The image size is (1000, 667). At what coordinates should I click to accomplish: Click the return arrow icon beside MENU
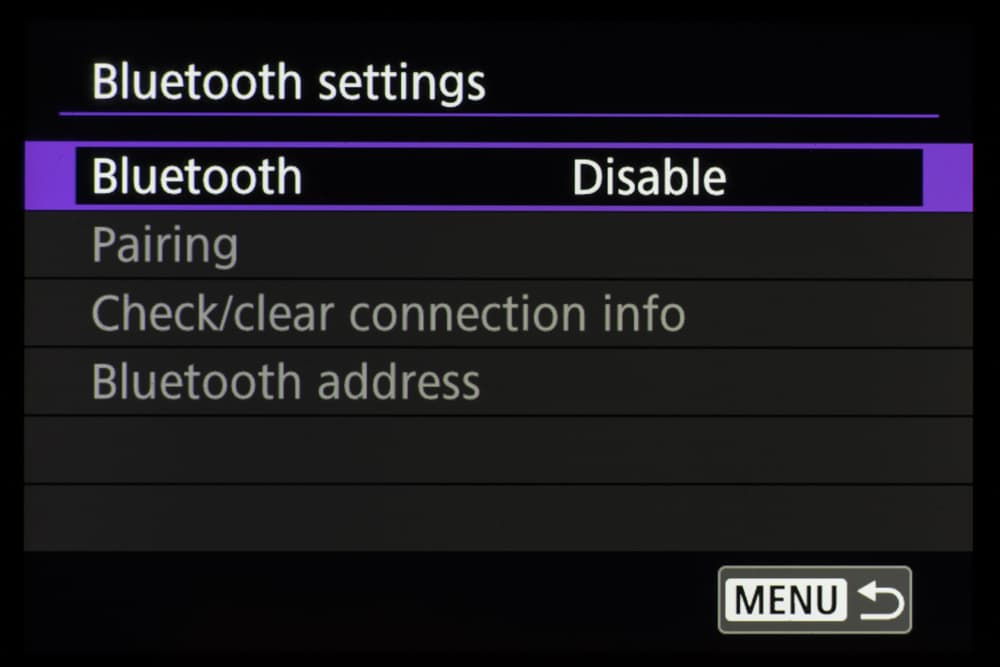point(881,600)
